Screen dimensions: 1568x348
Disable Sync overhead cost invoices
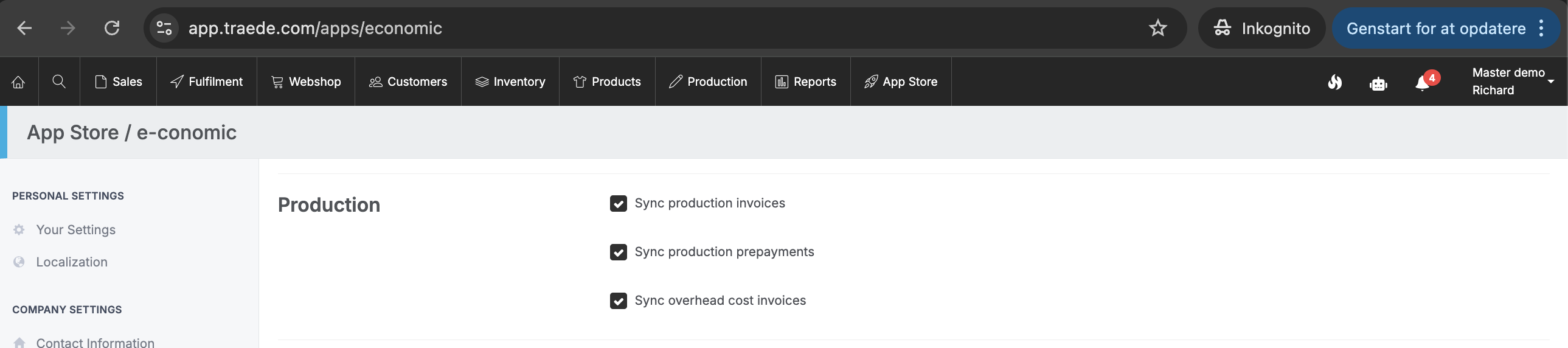619,301
